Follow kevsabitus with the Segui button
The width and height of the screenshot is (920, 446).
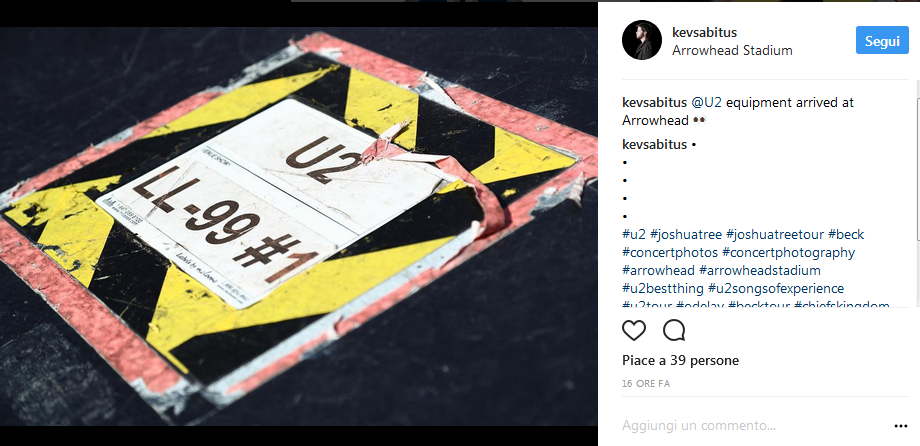tap(882, 40)
